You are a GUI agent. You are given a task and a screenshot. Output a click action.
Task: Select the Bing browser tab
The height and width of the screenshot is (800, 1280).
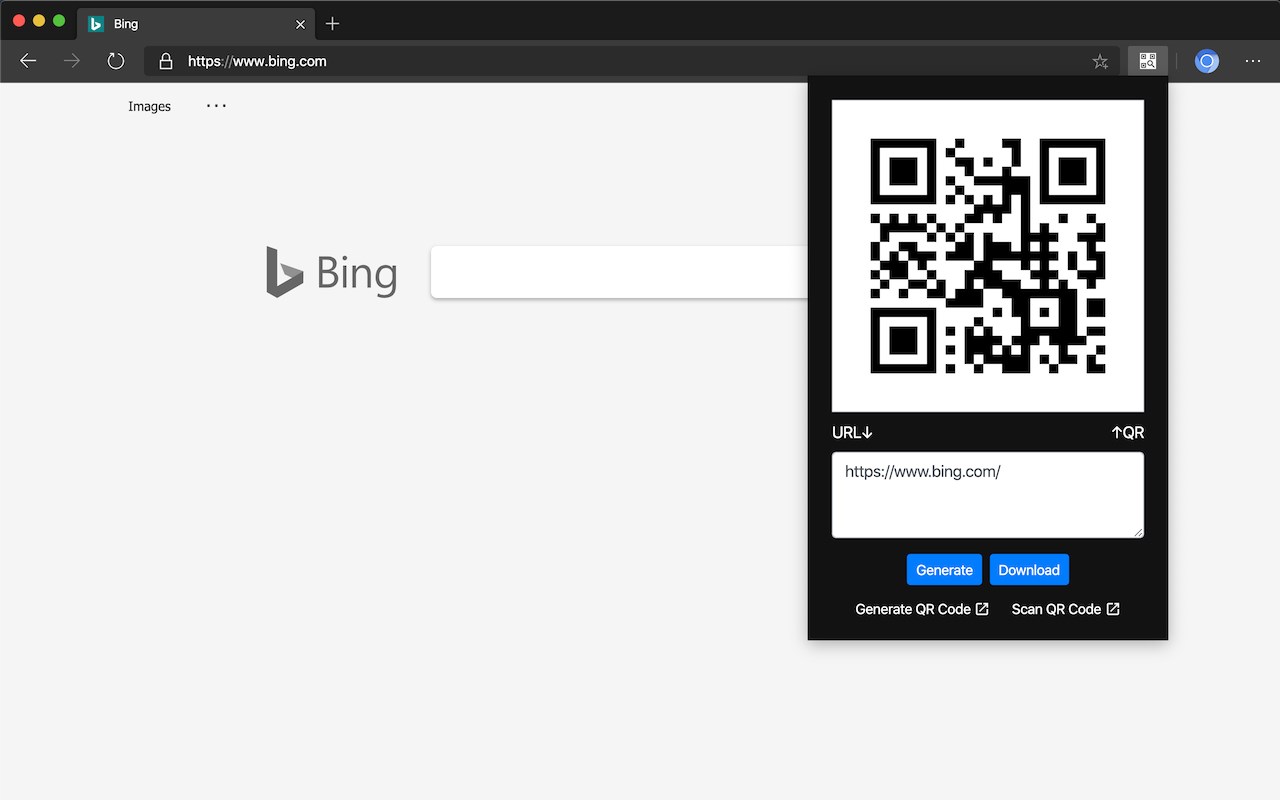(196, 23)
